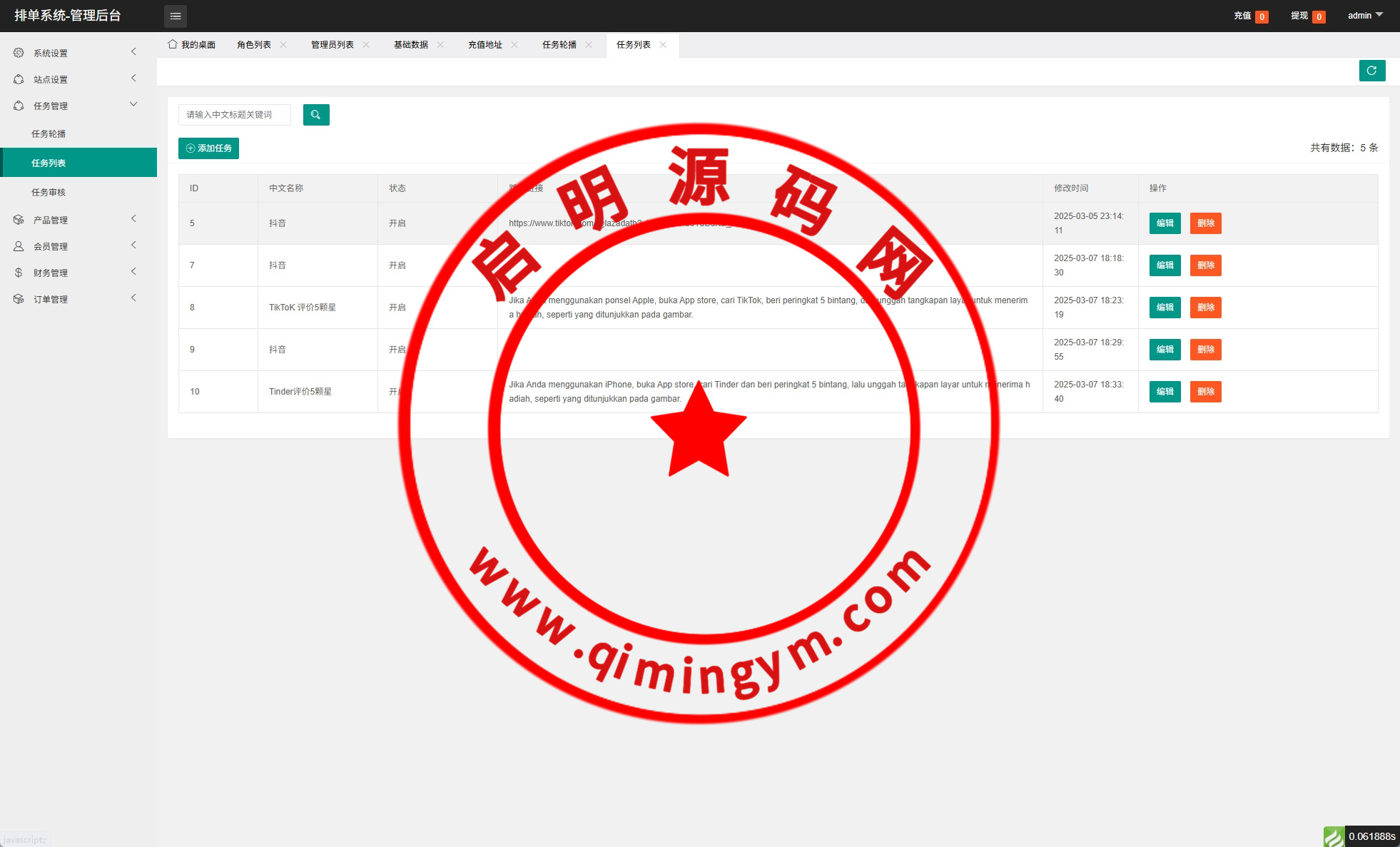1400x847 pixels.
Task: Open the admin user dropdown
Action: [1364, 16]
